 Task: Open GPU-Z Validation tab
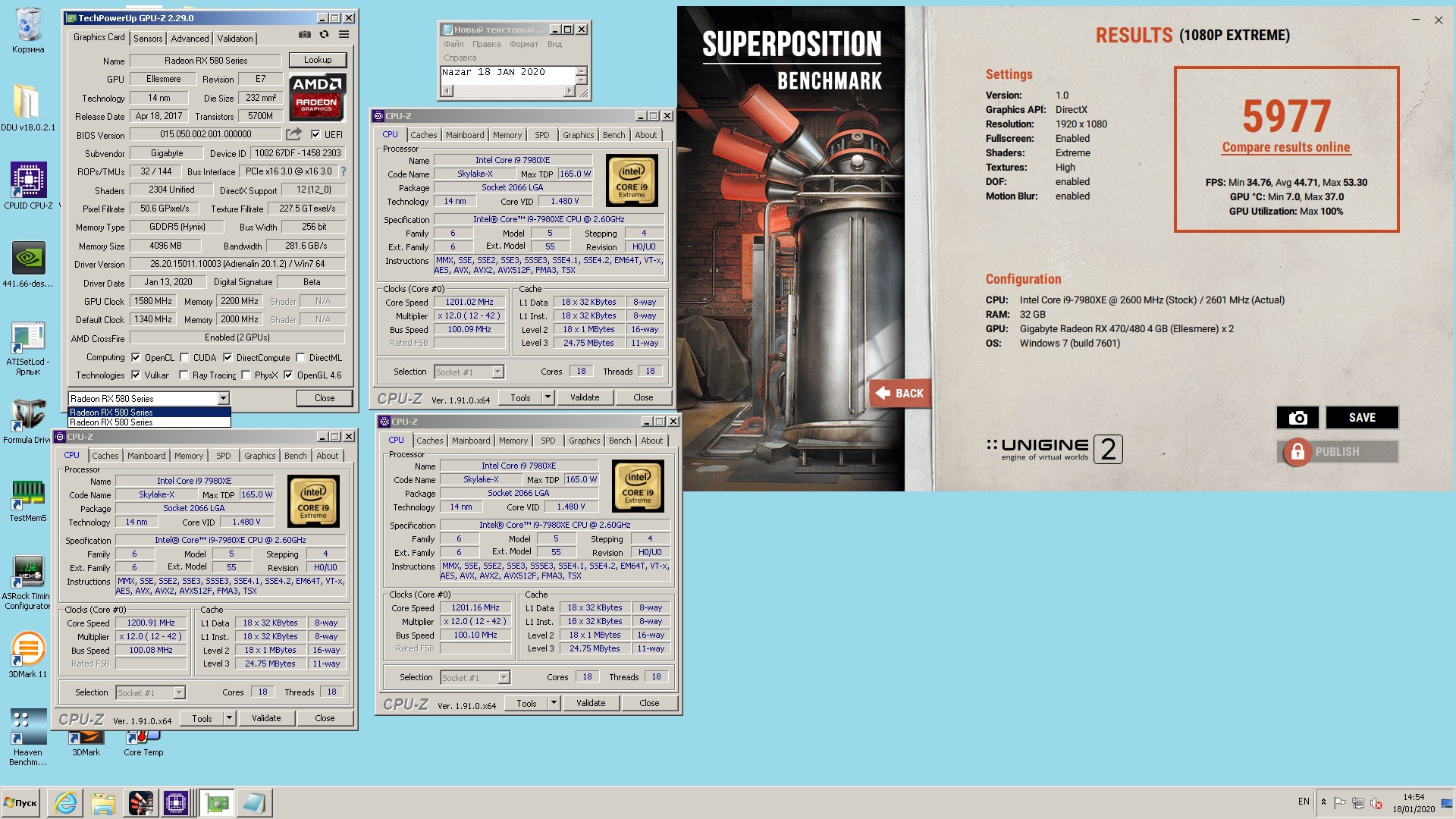tap(235, 38)
